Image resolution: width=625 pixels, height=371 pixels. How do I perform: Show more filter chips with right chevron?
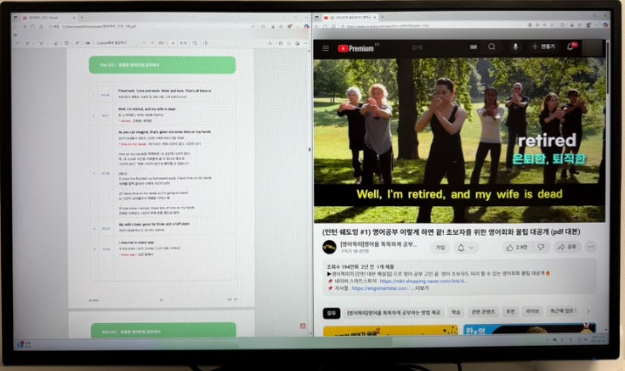[588, 311]
